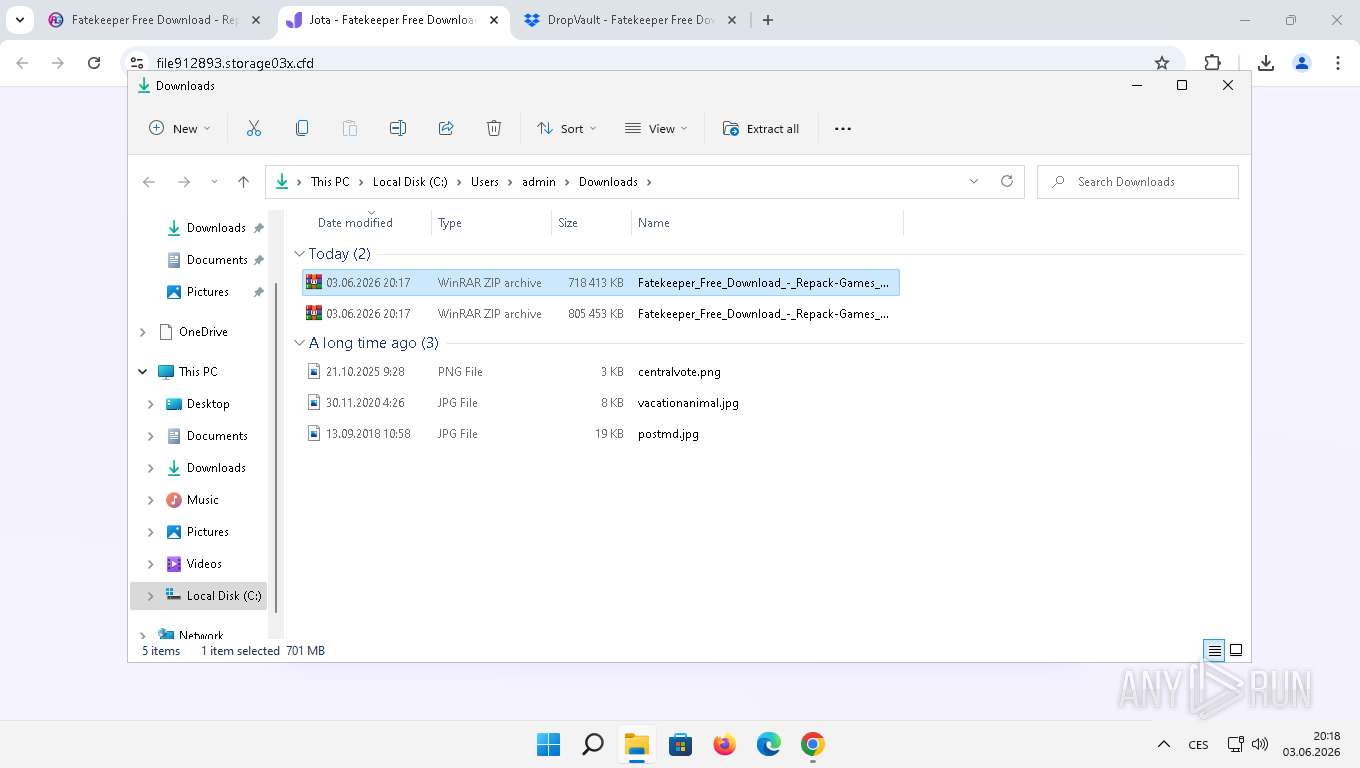Switch to DropVault browser tab

tap(630, 20)
